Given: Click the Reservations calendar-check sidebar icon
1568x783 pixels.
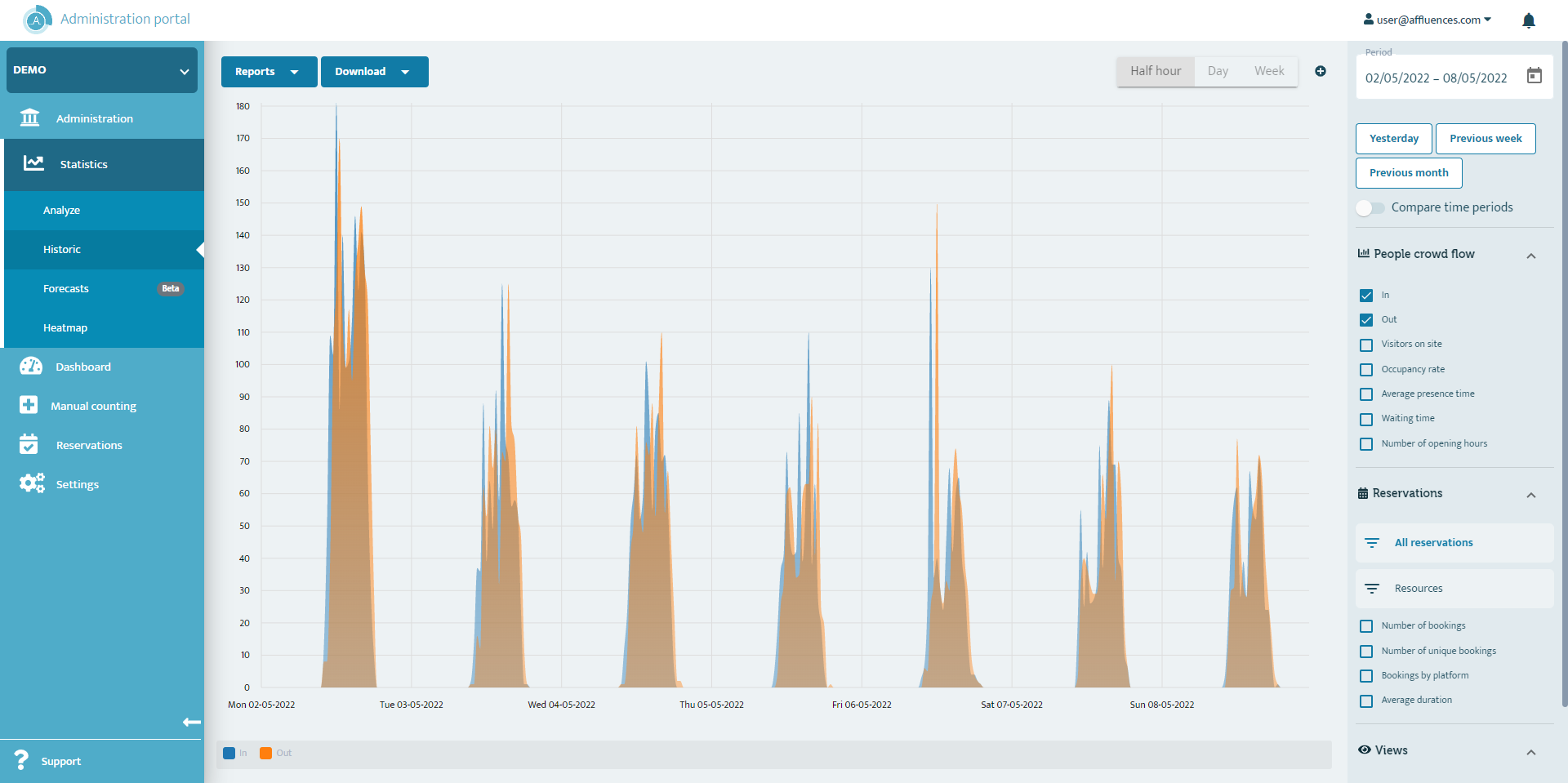Looking at the screenshot, I should click(x=29, y=444).
